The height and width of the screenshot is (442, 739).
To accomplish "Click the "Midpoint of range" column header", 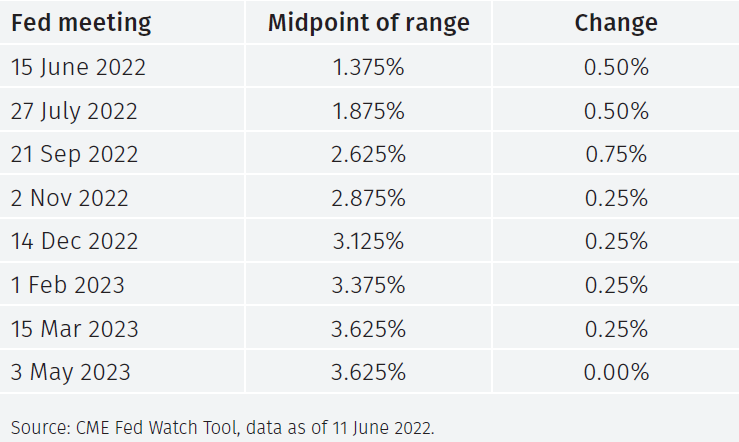I will pos(369,22).
